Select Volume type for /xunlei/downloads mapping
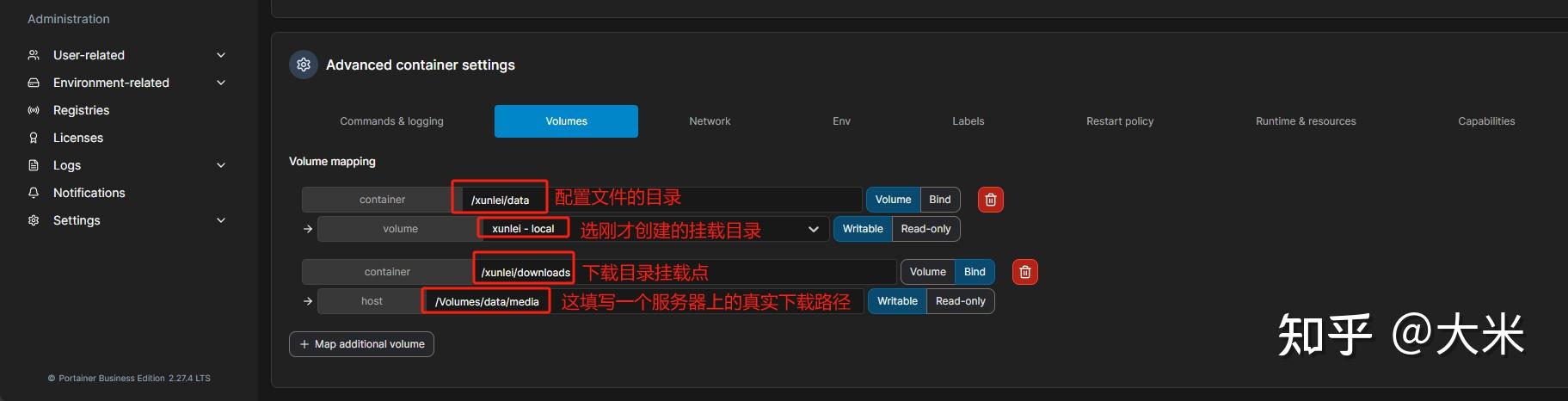The width and height of the screenshot is (1568, 401). point(927,272)
